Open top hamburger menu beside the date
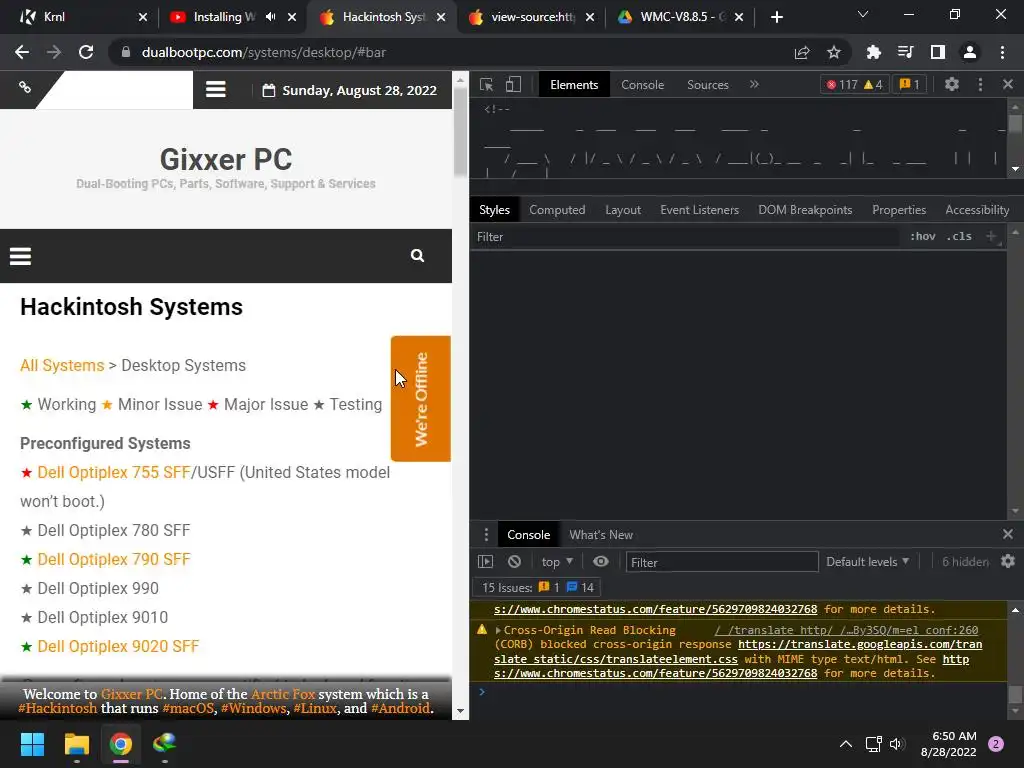The width and height of the screenshot is (1024, 768). point(216,89)
